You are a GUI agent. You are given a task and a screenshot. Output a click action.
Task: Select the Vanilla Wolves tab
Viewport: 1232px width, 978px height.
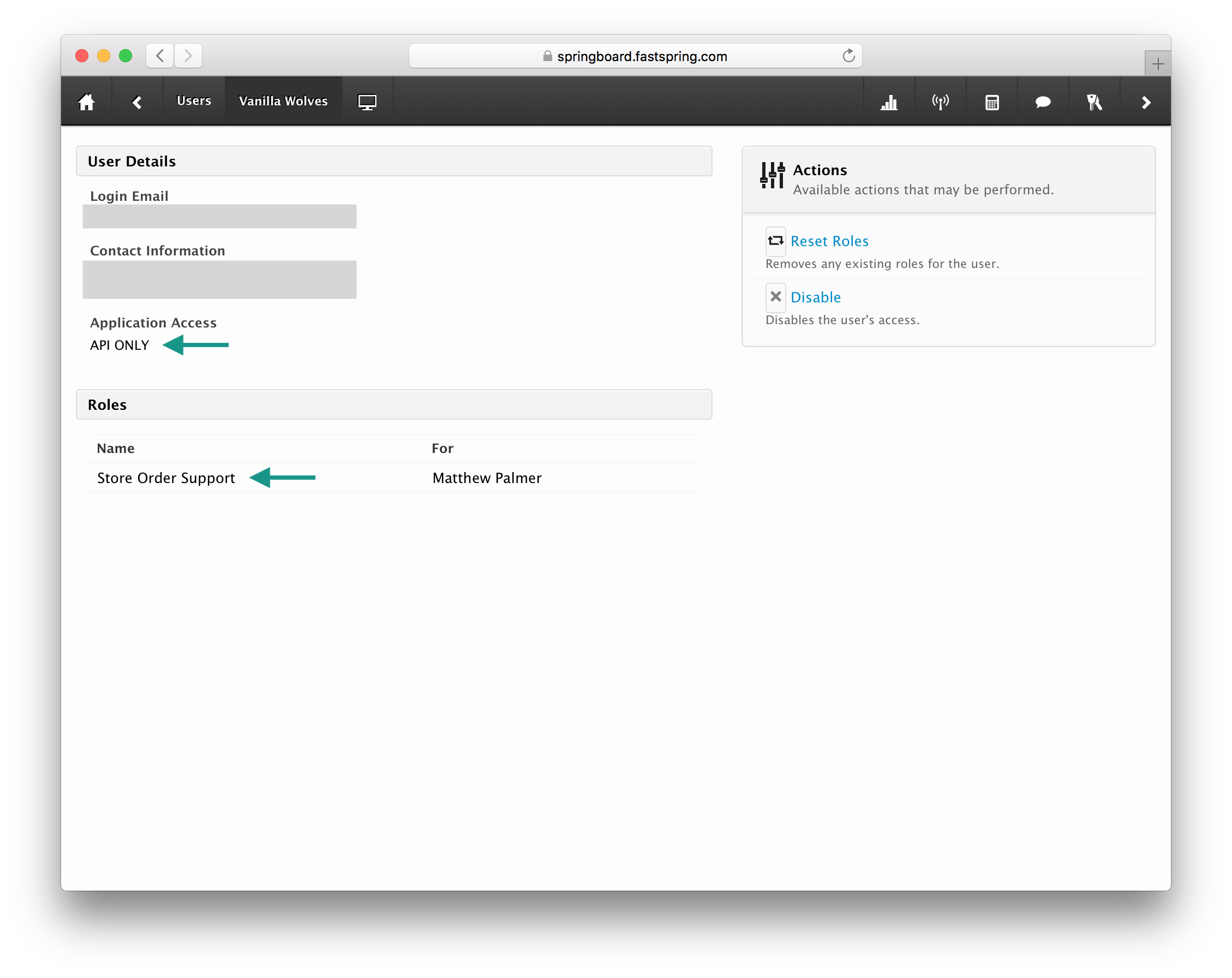click(x=283, y=100)
